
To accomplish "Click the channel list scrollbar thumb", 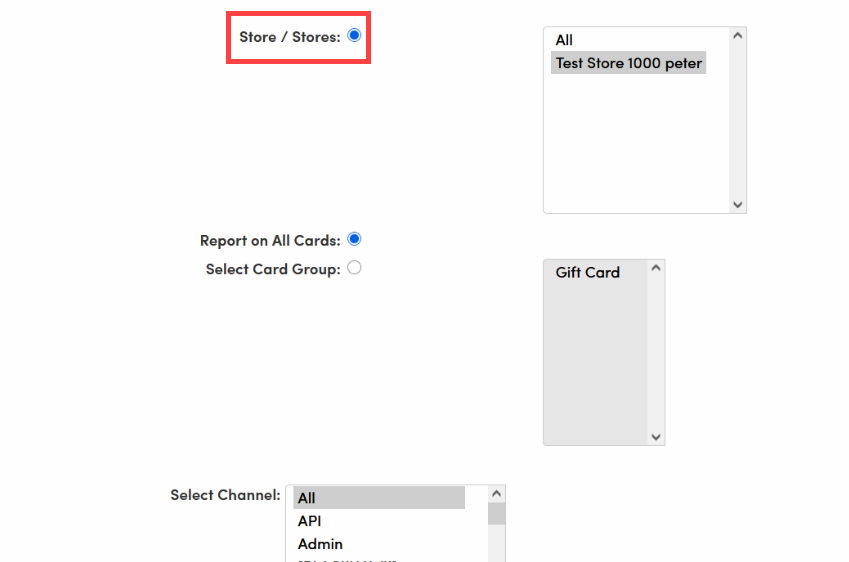I will [496, 514].
